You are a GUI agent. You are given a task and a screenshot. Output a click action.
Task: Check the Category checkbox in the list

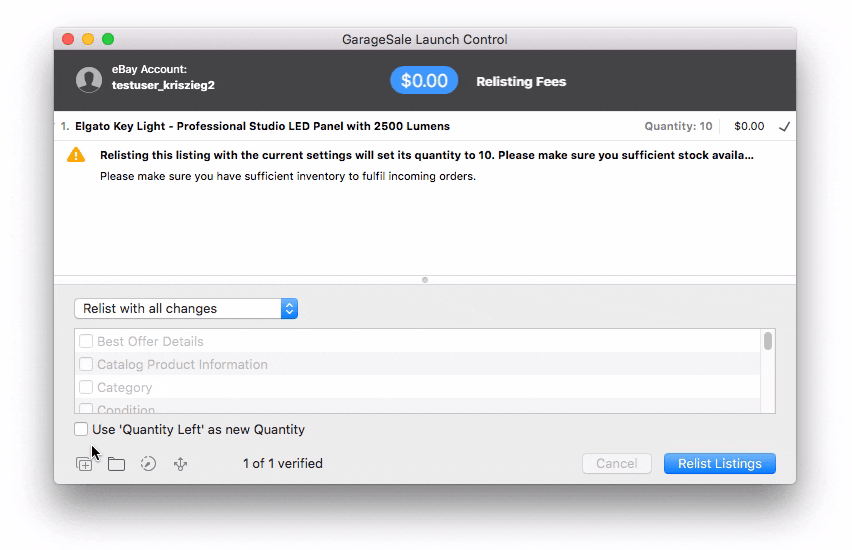86,388
